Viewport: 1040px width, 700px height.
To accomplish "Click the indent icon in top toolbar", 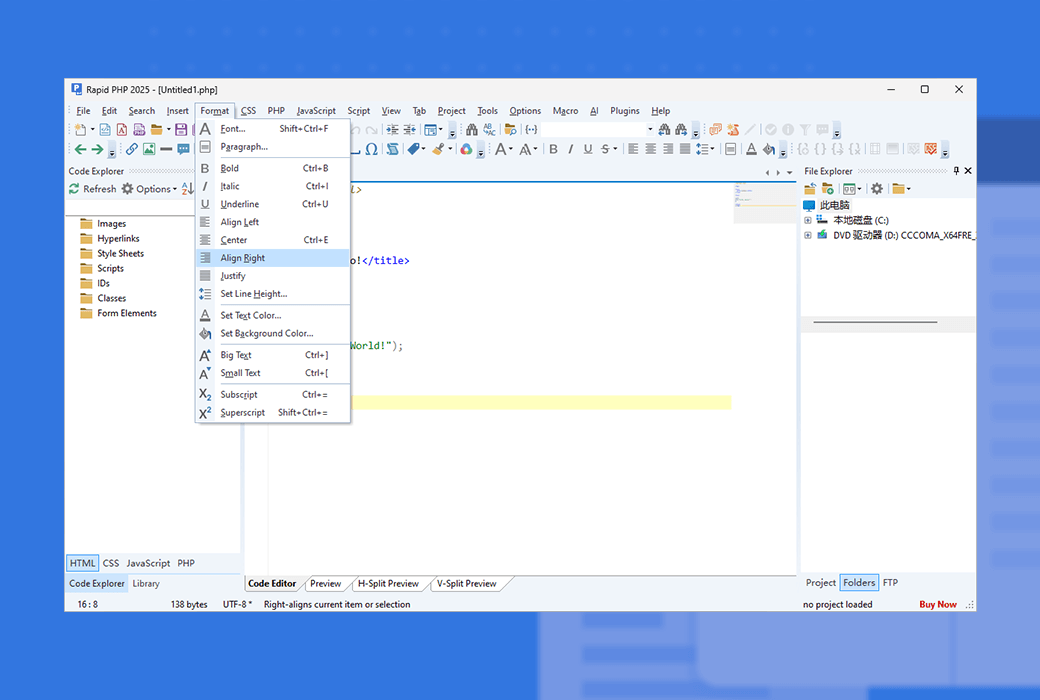I will coord(392,129).
